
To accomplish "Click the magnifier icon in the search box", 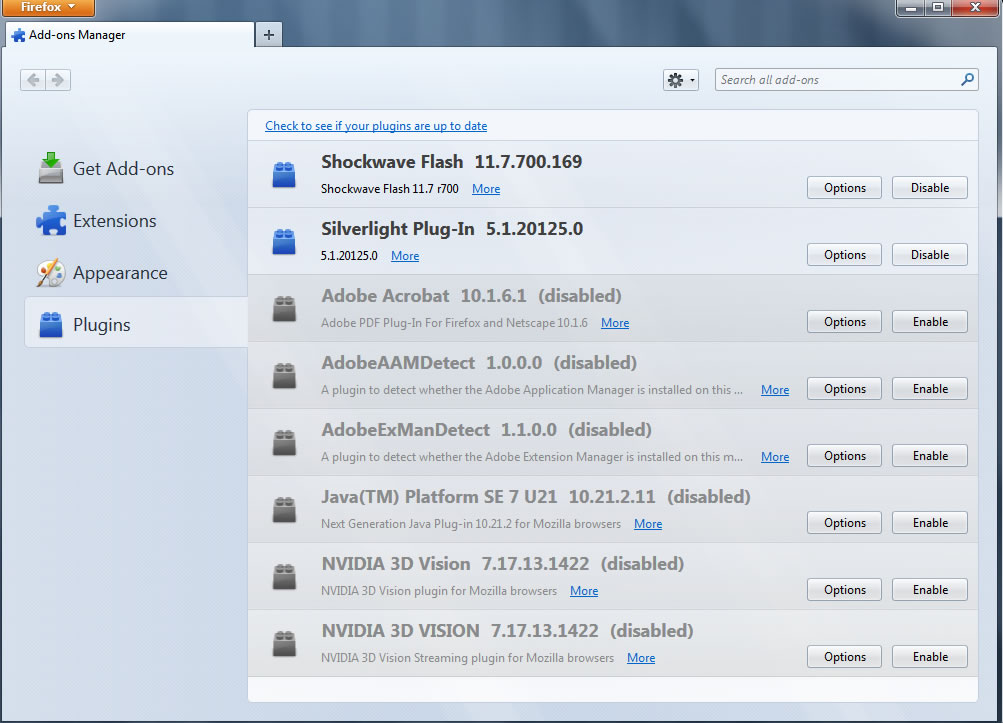I will click(967, 80).
